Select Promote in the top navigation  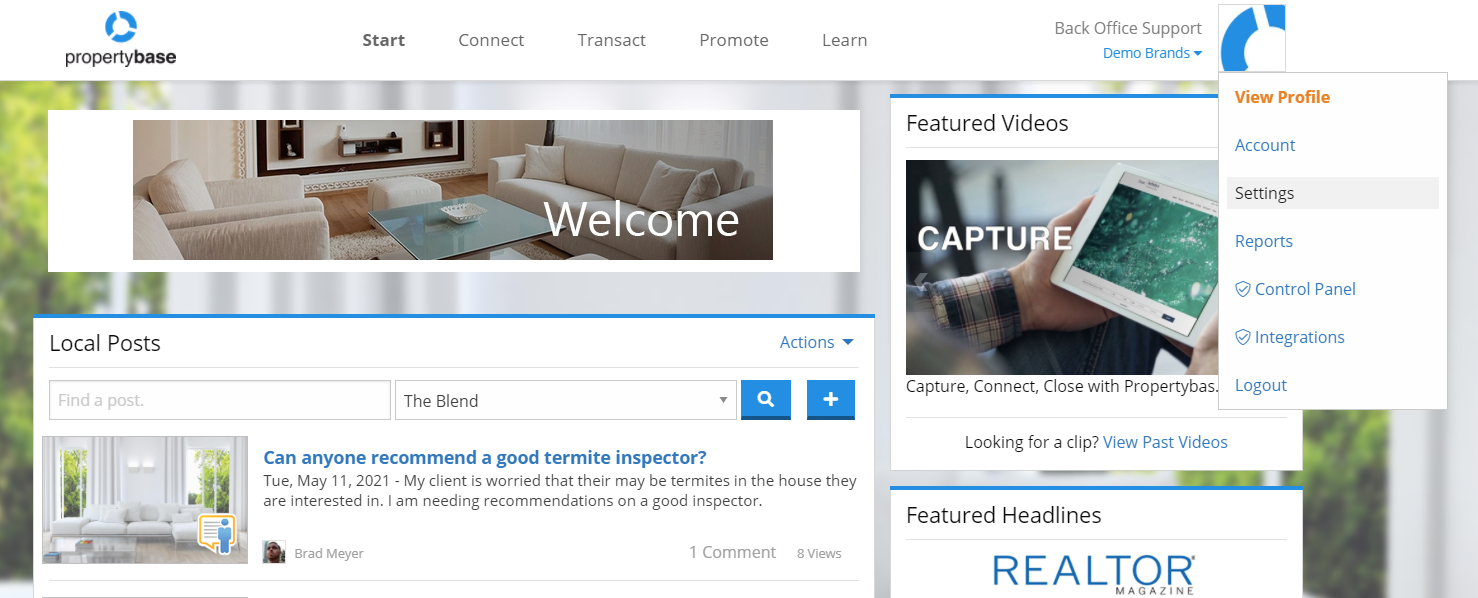pyautogui.click(x=733, y=40)
